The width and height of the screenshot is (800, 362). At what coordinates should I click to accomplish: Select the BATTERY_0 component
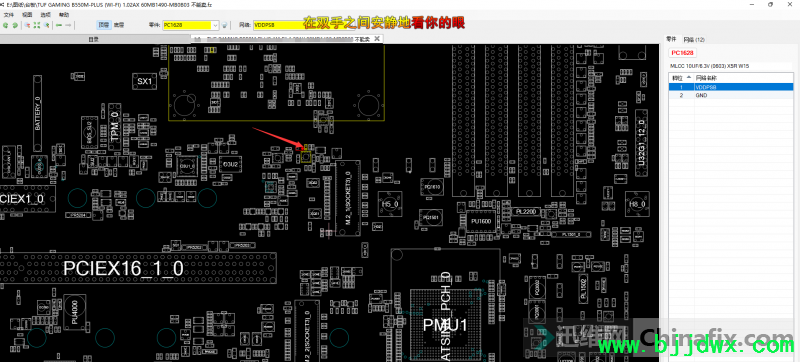(38, 113)
